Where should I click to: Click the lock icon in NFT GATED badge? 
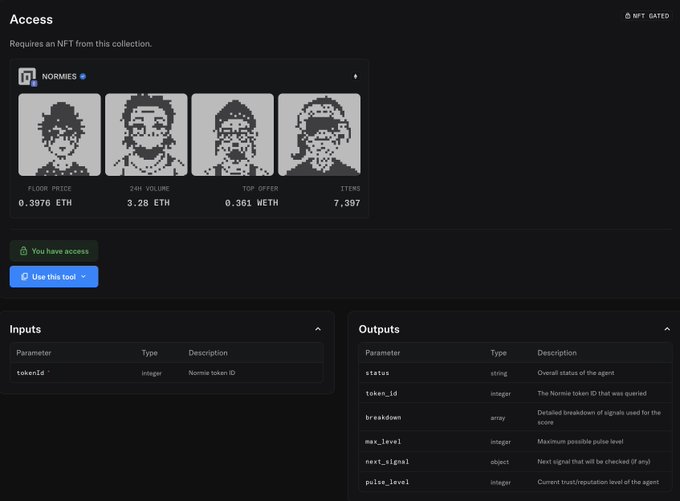[627, 16]
